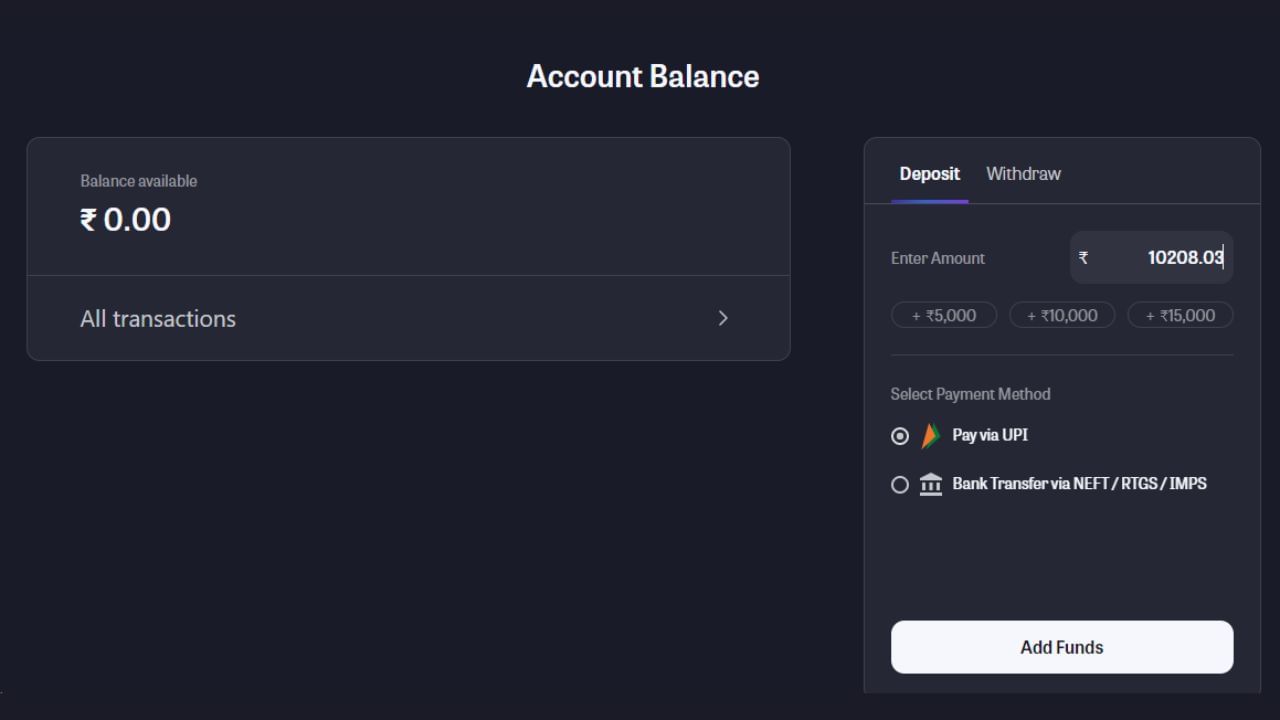Add ₹15,000 using the quick amount chip
The width and height of the screenshot is (1280, 720).
[1180, 316]
